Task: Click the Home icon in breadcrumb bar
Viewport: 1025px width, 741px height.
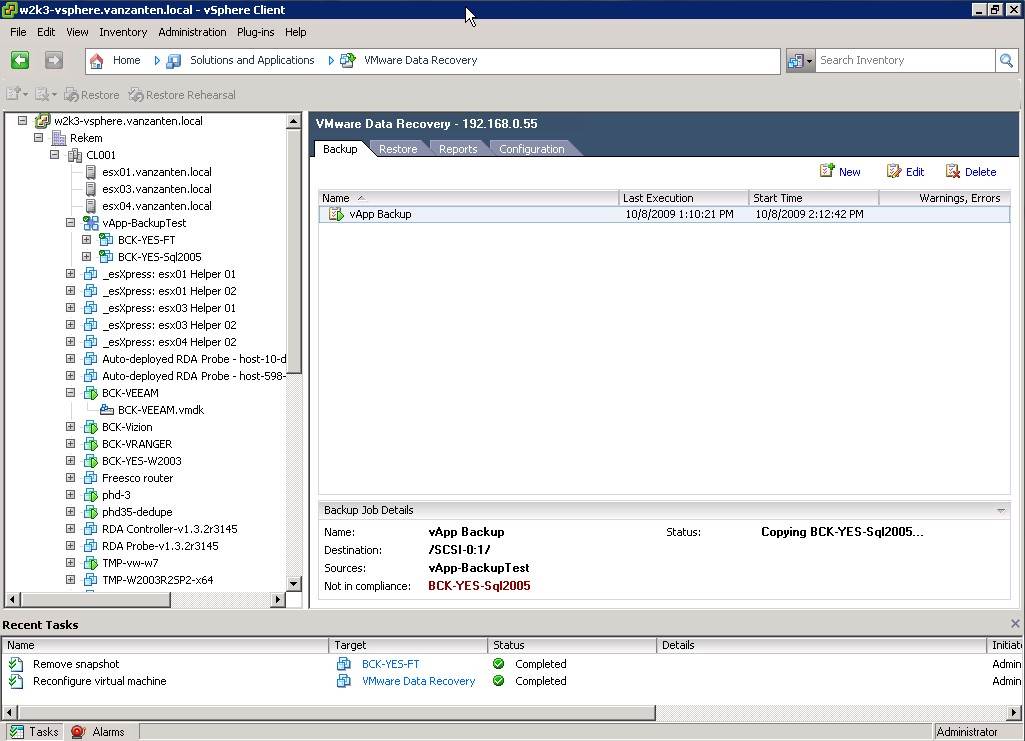Action: pos(97,61)
